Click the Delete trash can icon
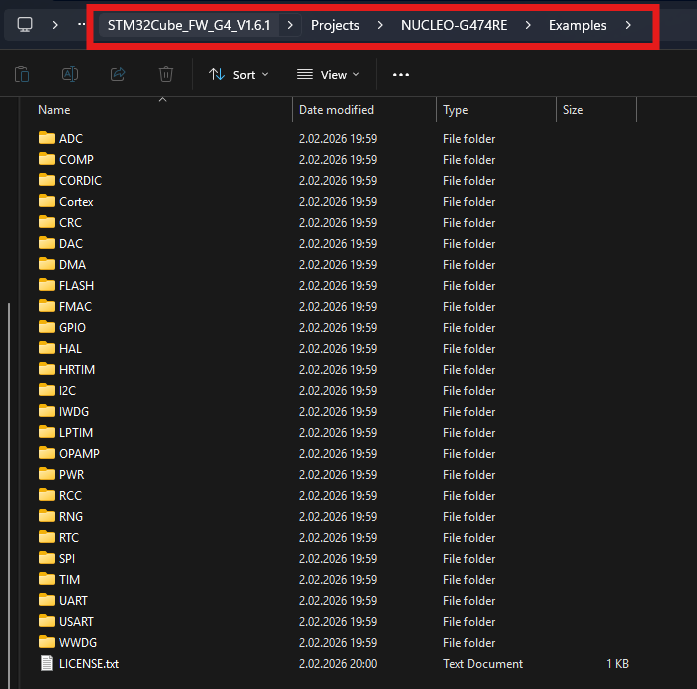 [x=166, y=74]
